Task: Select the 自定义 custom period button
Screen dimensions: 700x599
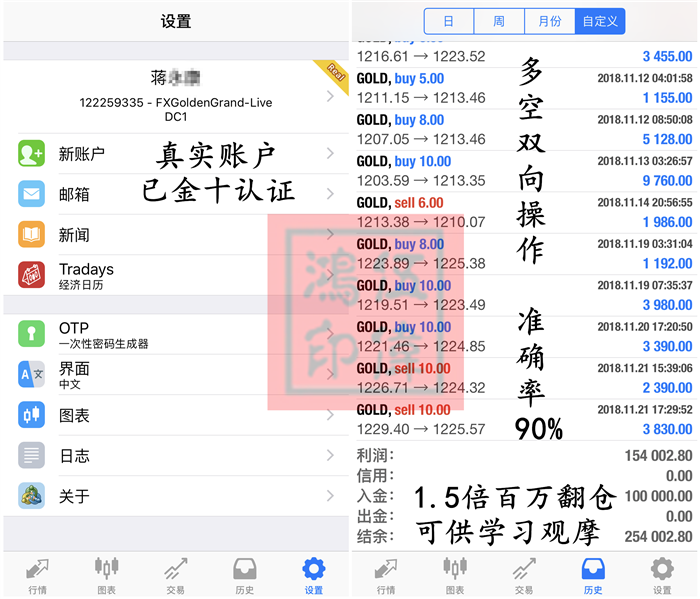Action: pyautogui.click(x=600, y=21)
